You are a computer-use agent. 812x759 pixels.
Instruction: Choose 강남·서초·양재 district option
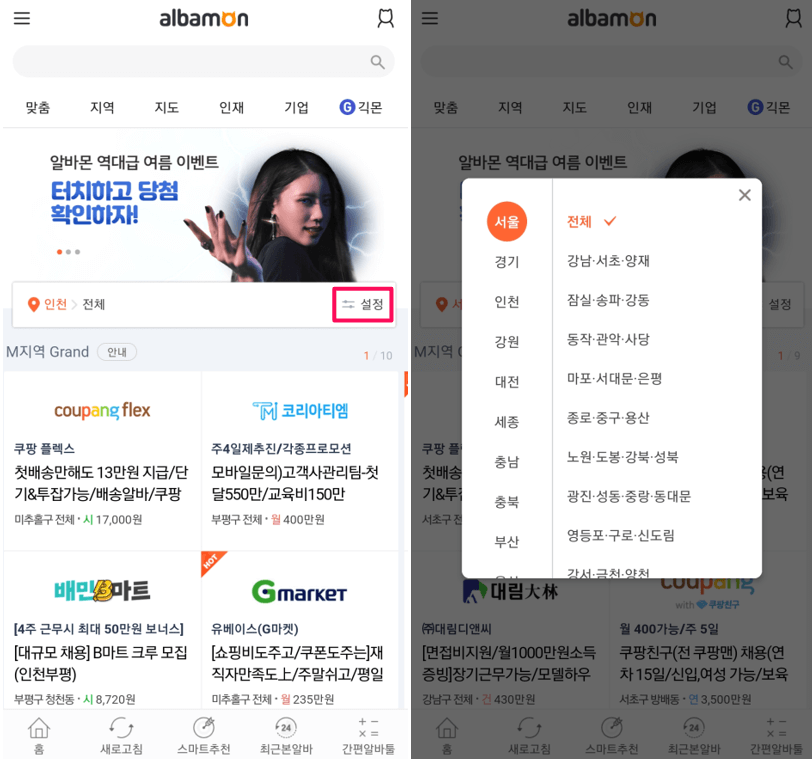[608, 260]
